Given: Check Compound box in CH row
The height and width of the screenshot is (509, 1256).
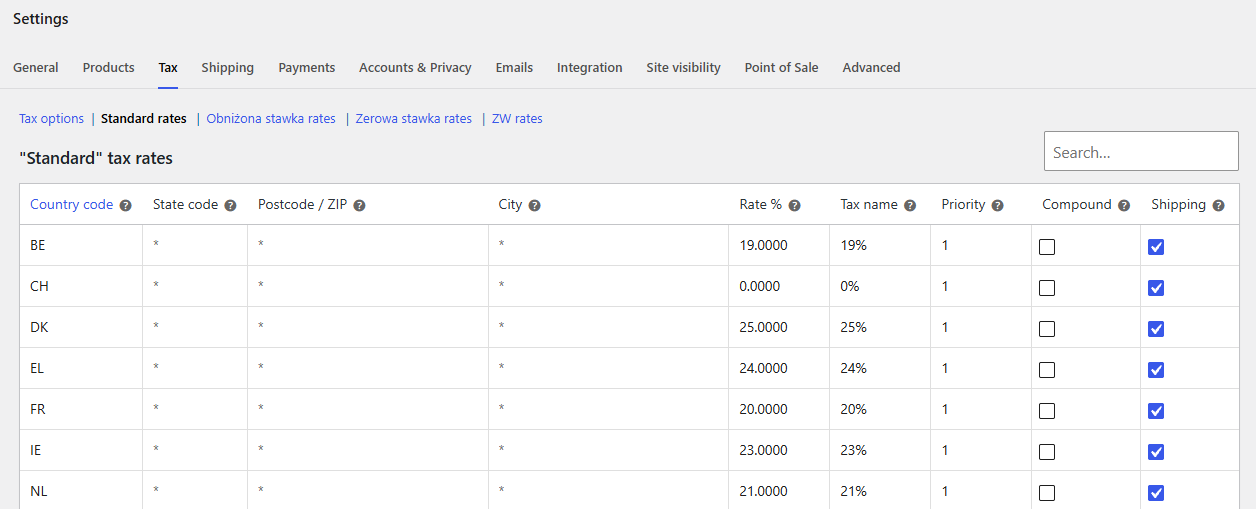Looking at the screenshot, I should point(1047,288).
